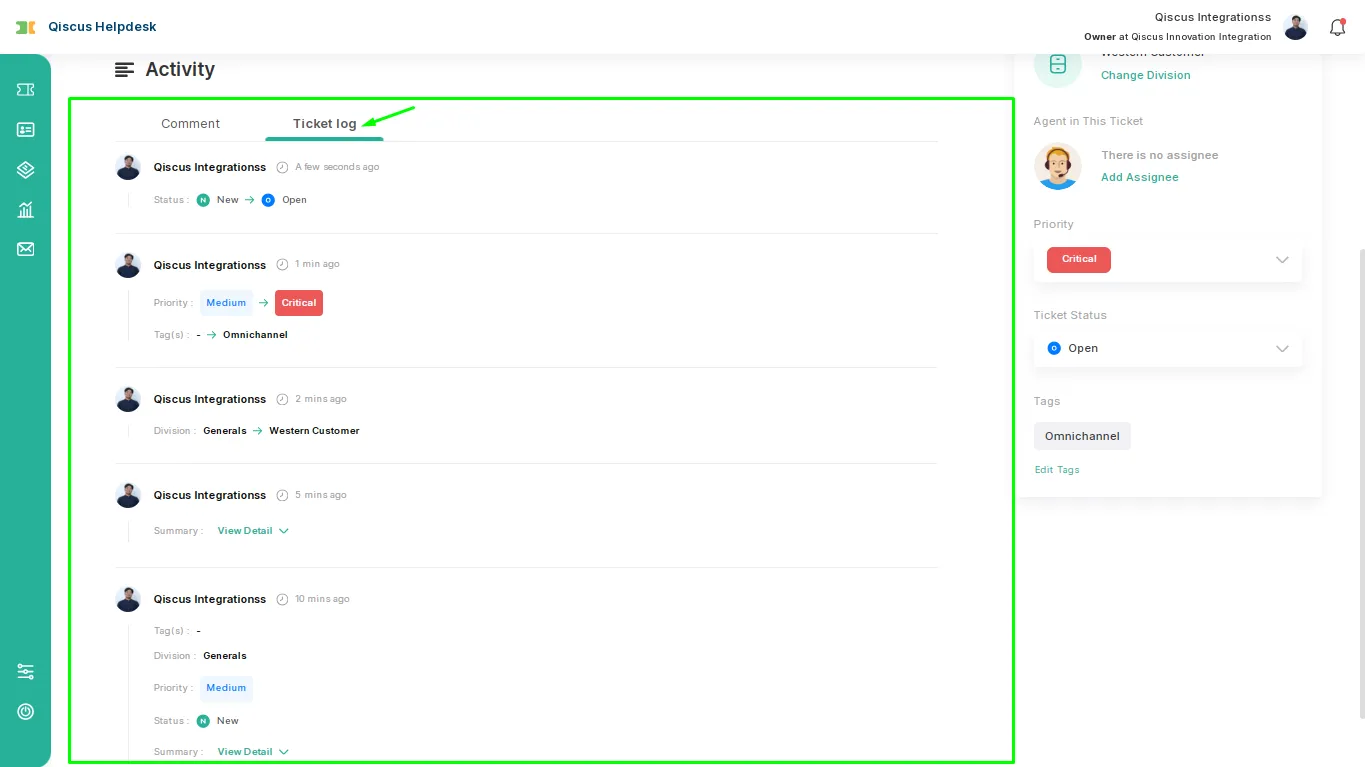This screenshot has height=767, width=1365.
Task: Click the avatar of the '2 mins ago' entry
Action: pyautogui.click(x=128, y=399)
